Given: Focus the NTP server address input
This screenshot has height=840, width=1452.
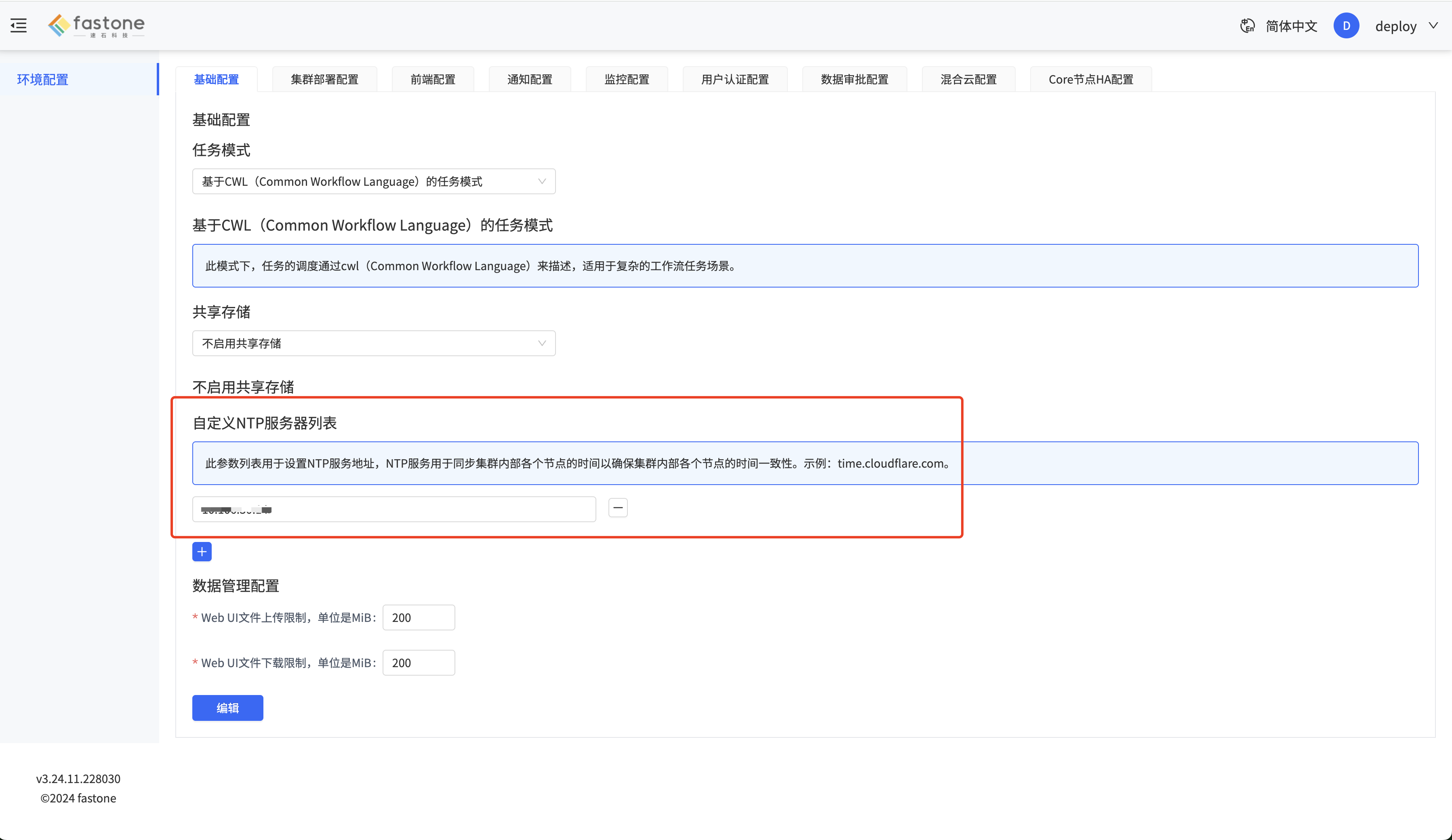Looking at the screenshot, I should pyautogui.click(x=394, y=509).
